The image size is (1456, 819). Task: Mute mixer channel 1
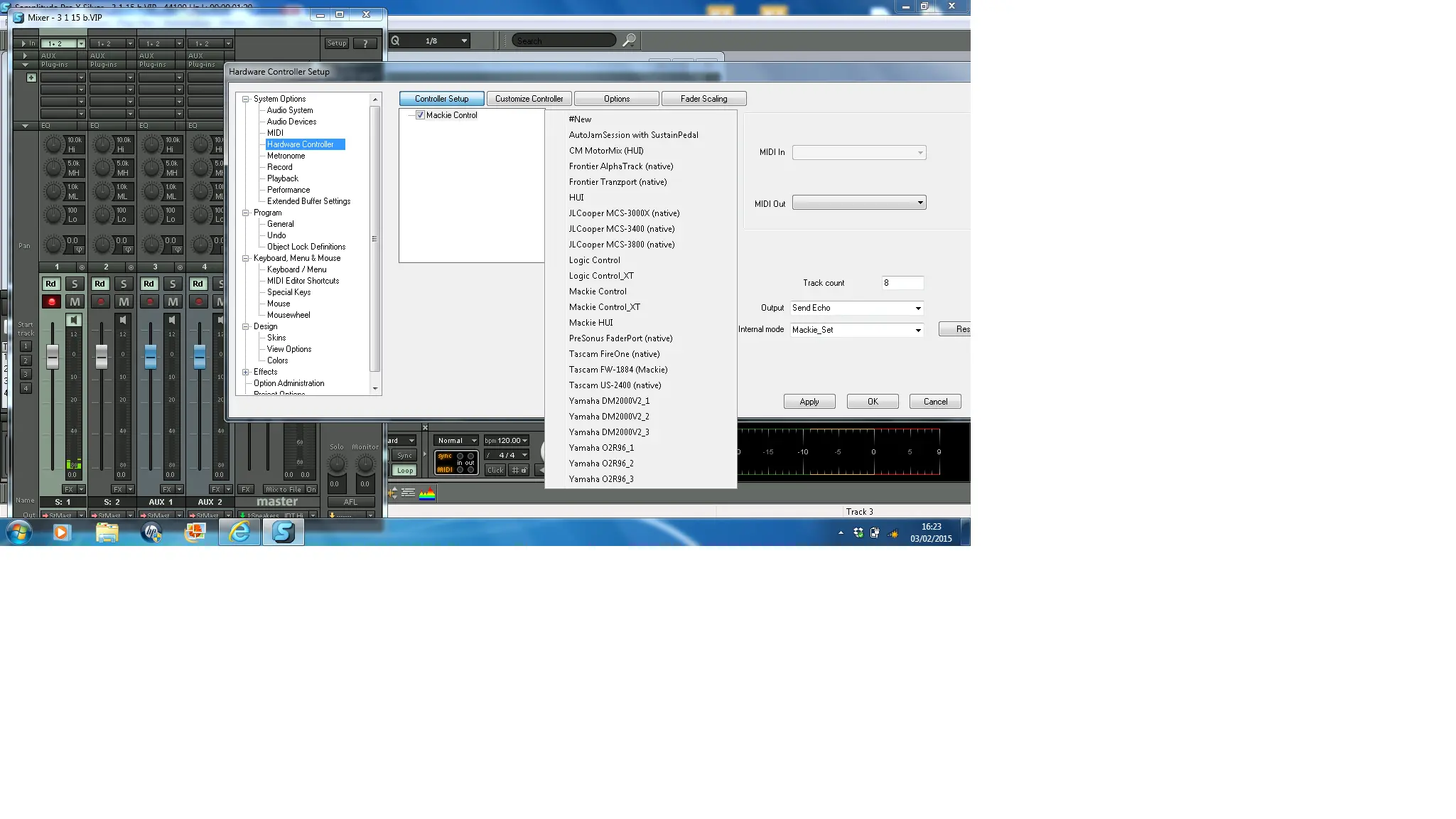(75, 302)
